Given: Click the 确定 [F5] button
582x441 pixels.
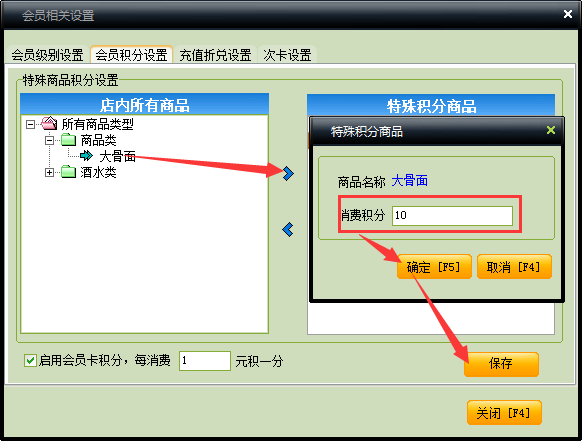Looking at the screenshot, I should (434, 267).
